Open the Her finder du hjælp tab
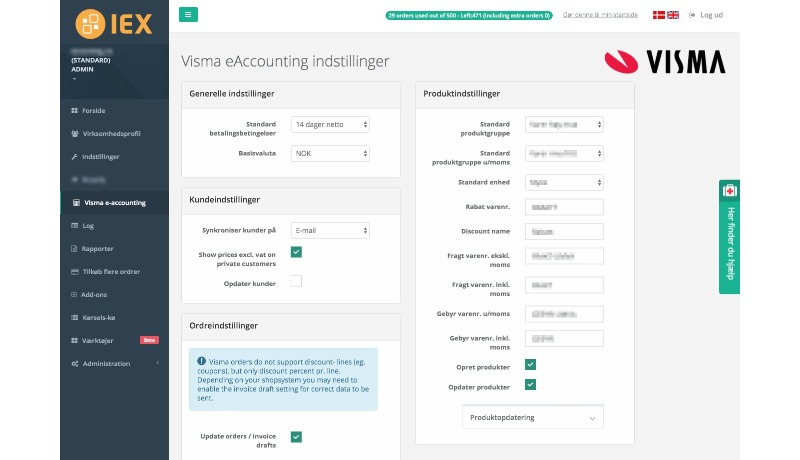The height and width of the screenshot is (460, 800). point(730,237)
